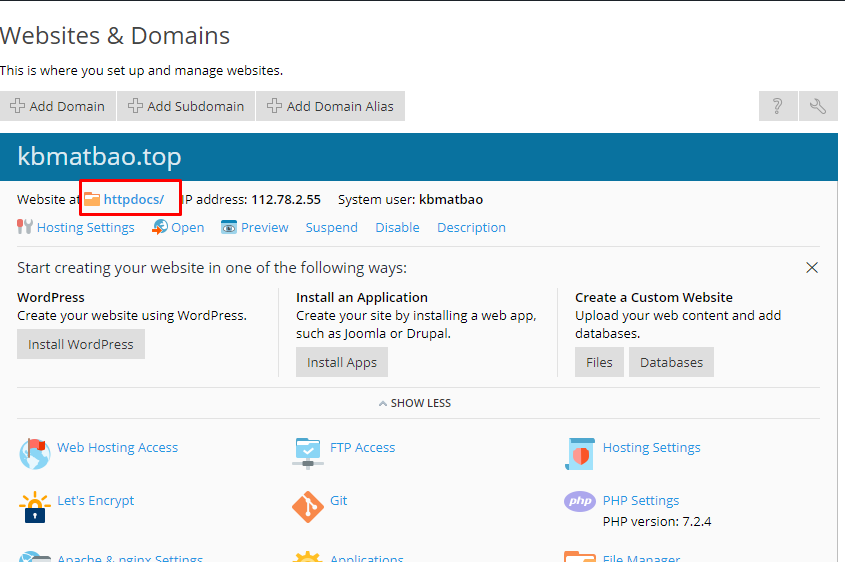Click the Preview link
Image resolution: width=845 pixels, height=562 pixels.
264,227
